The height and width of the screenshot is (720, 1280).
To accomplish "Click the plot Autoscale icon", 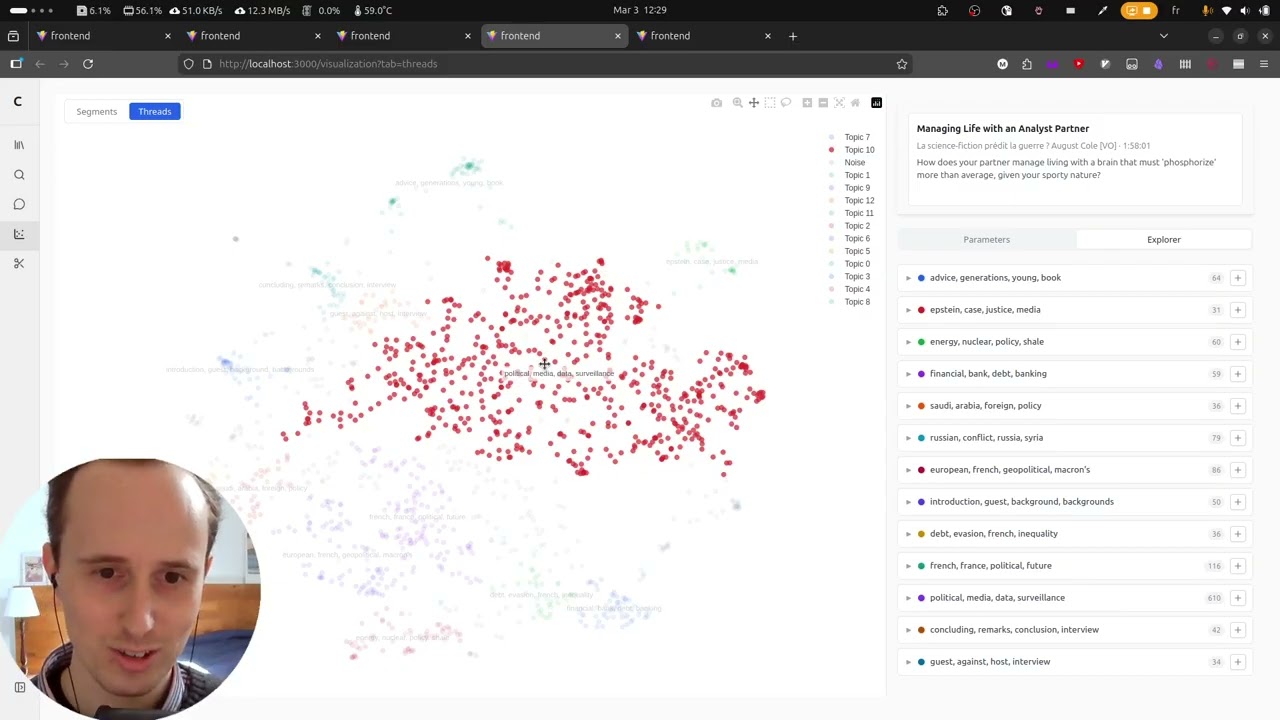I will [839, 103].
